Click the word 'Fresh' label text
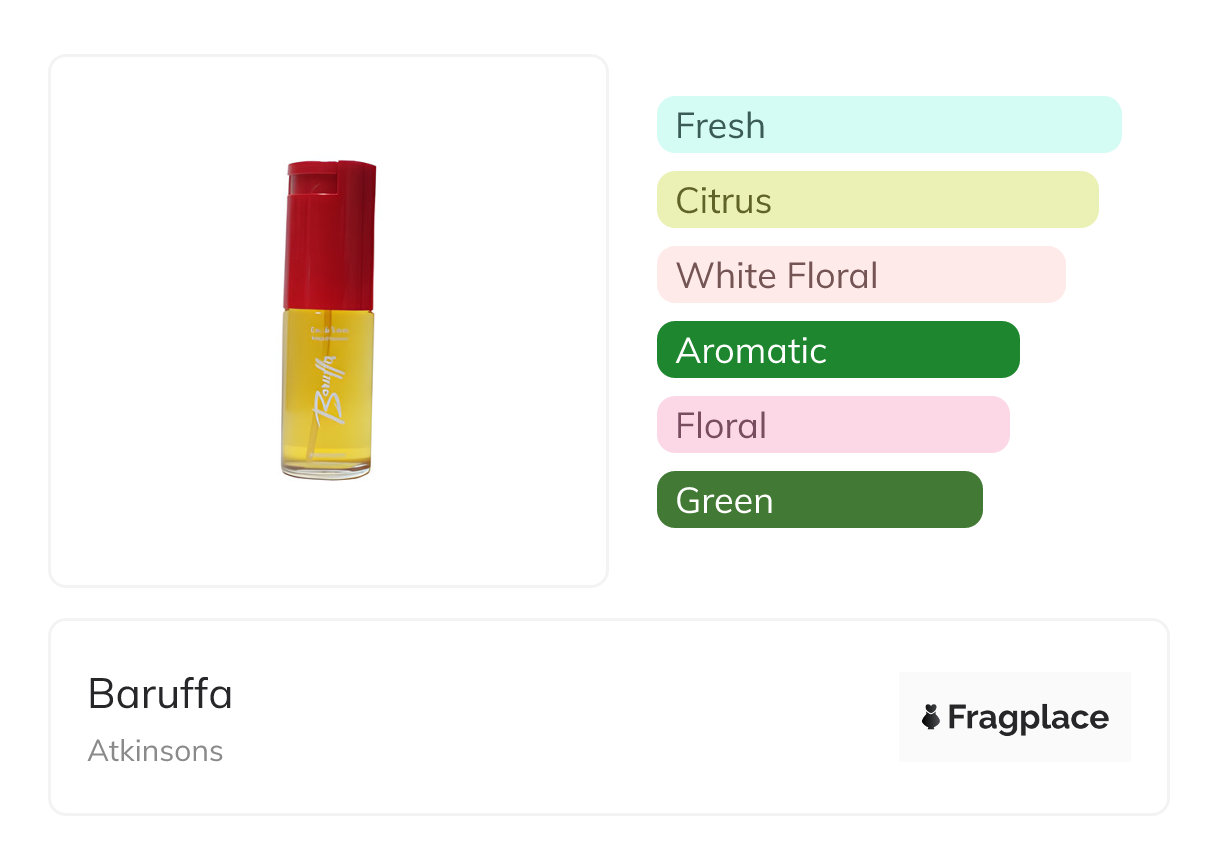 click(720, 126)
